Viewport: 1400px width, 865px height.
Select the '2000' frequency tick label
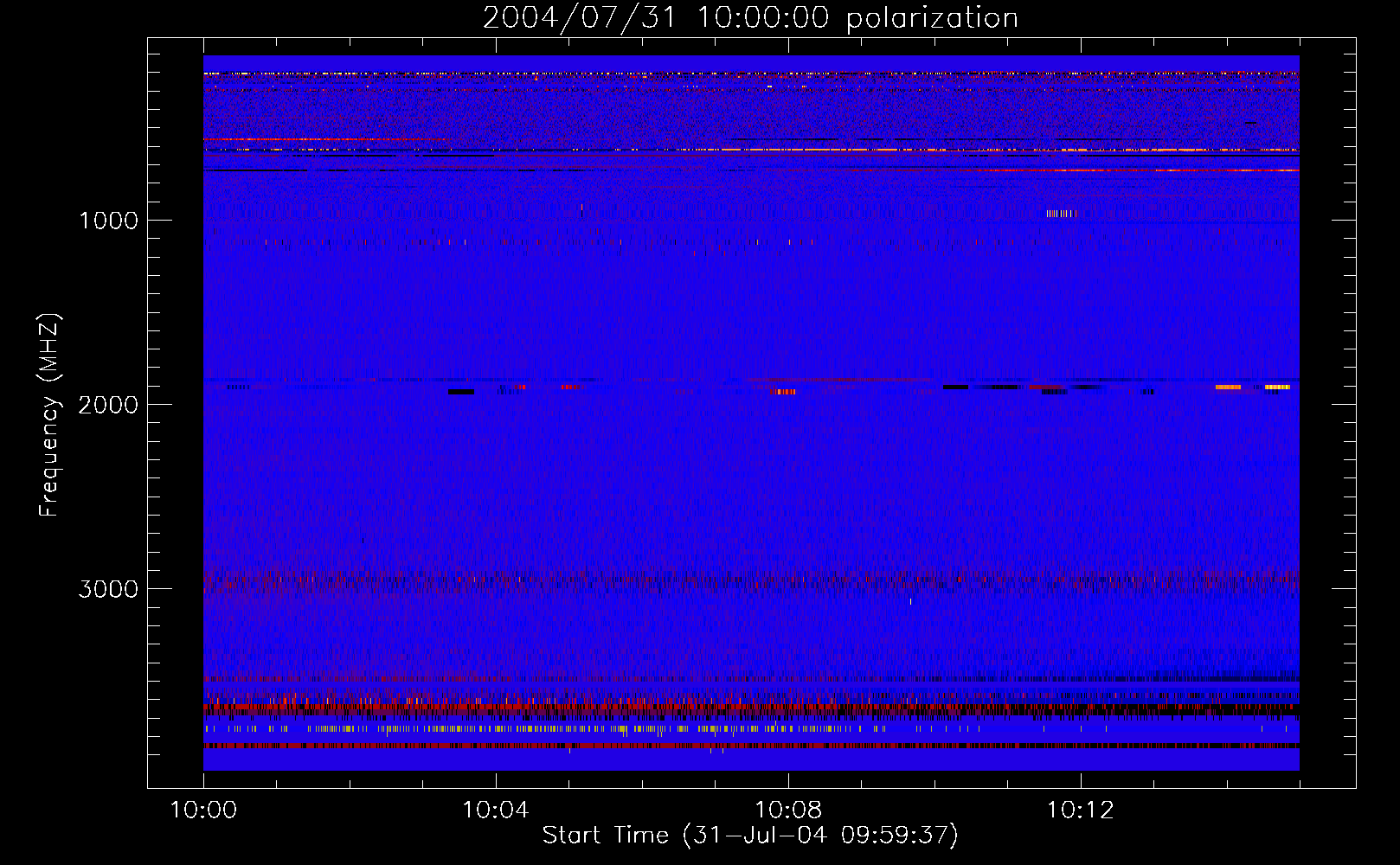[x=108, y=405]
